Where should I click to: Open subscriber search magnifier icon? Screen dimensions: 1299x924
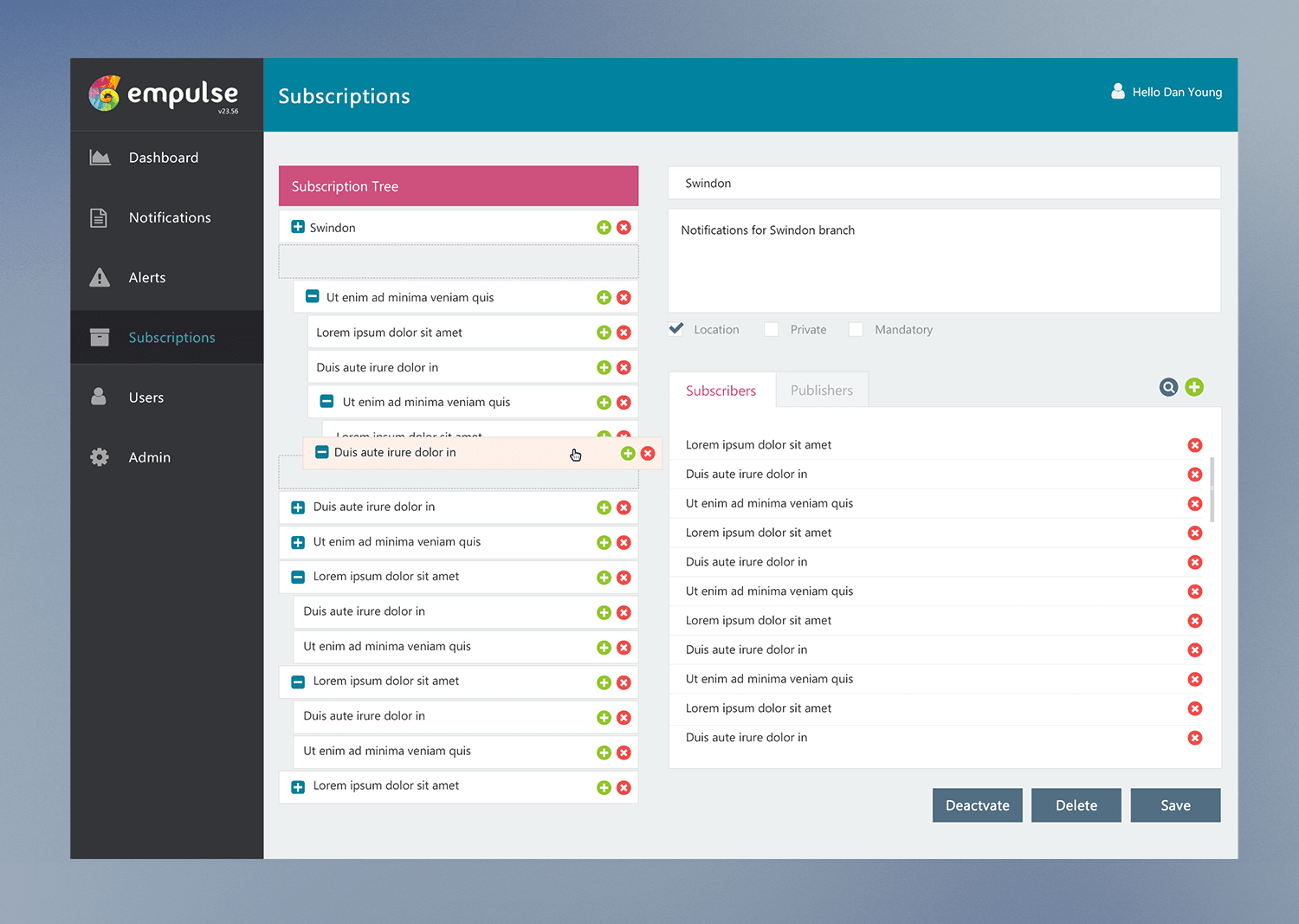point(1168,387)
